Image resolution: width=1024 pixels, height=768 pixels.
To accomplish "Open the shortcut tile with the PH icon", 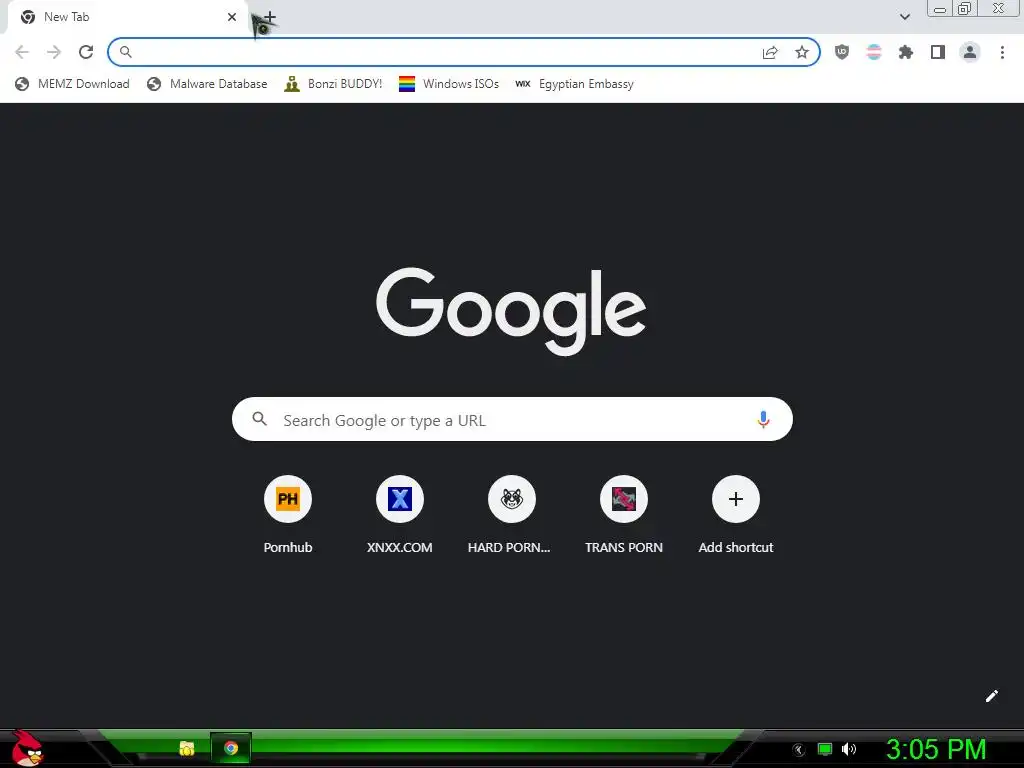I will point(288,516).
